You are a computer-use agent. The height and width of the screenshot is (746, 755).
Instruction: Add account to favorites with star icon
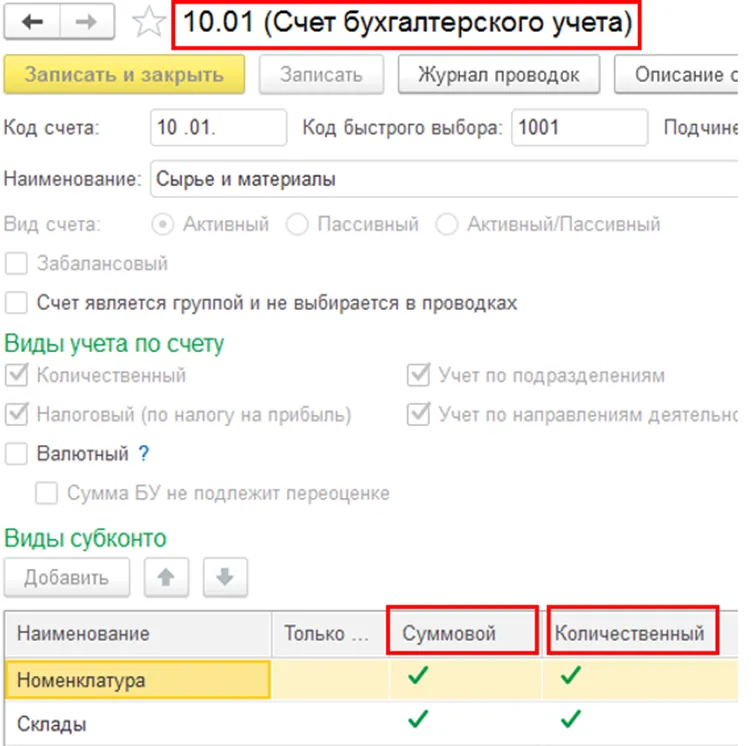pyautogui.click(x=149, y=24)
